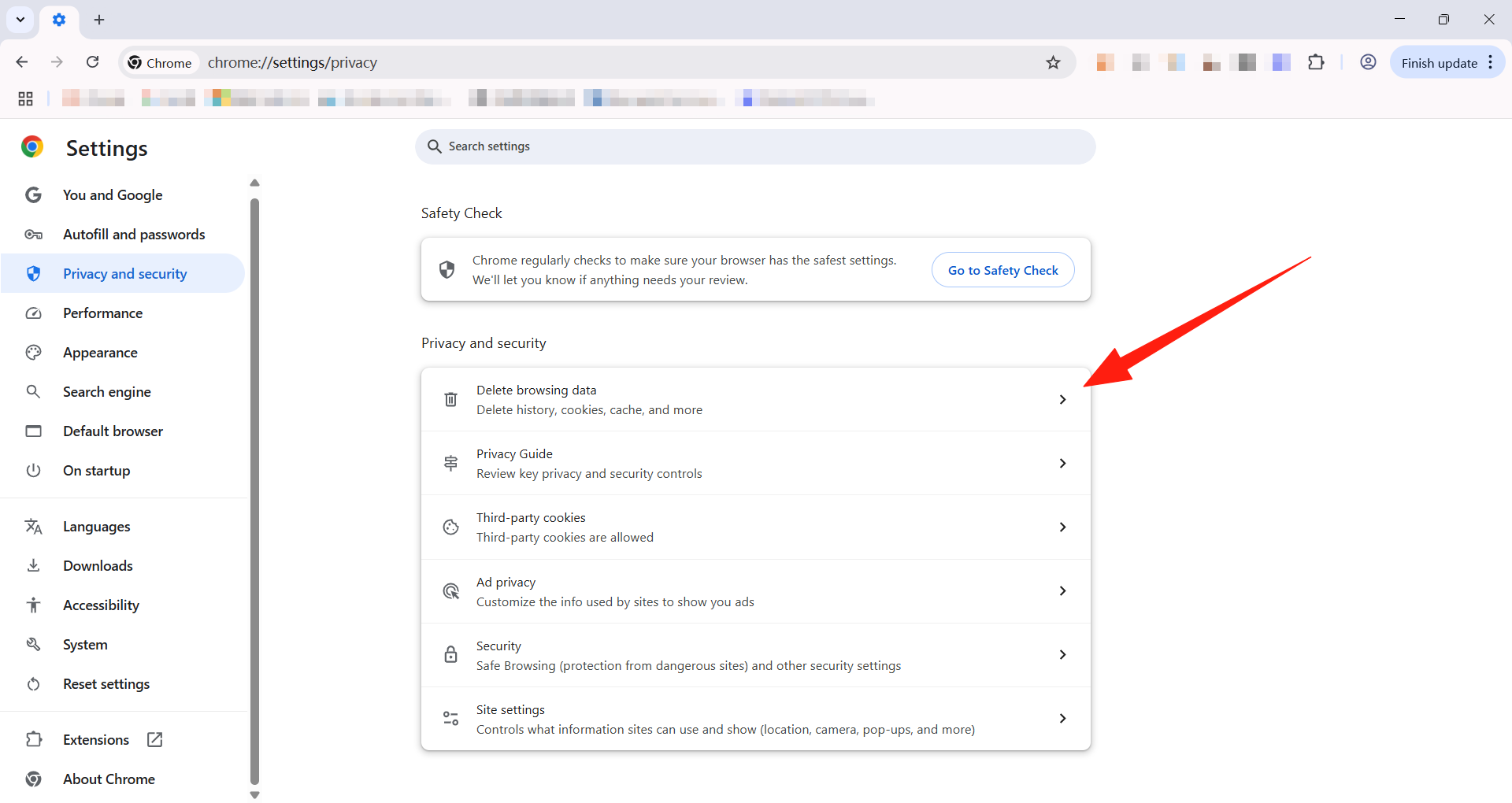The height and width of the screenshot is (803, 1512).
Task: Click the Finish update button
Action: (x=1438, y=63)
